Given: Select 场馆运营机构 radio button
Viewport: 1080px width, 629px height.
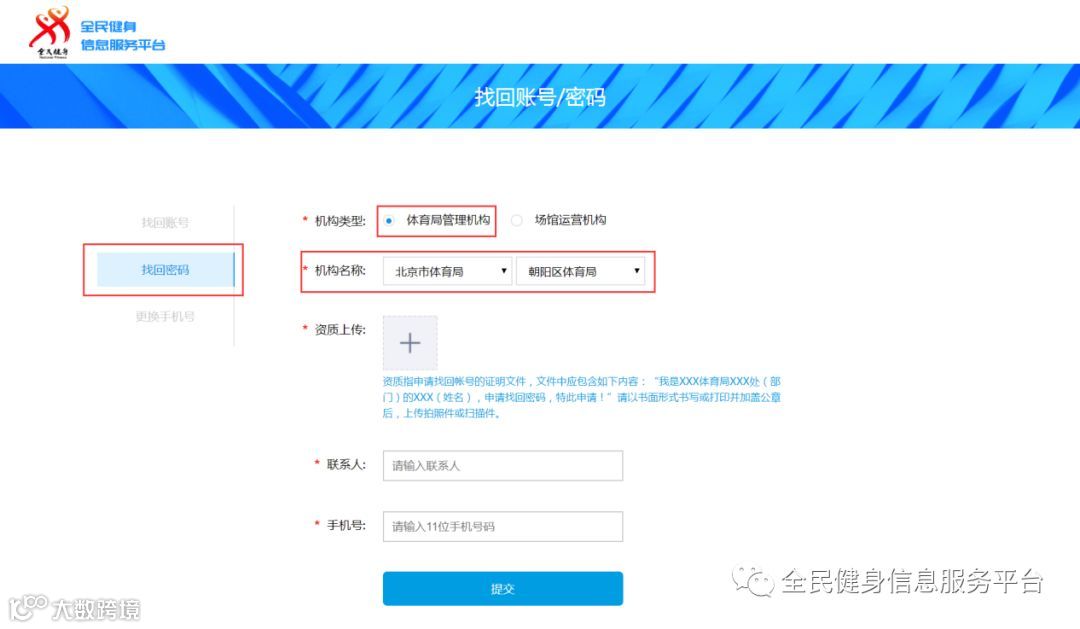Looking at the screenshot, I should coord(517,220).
